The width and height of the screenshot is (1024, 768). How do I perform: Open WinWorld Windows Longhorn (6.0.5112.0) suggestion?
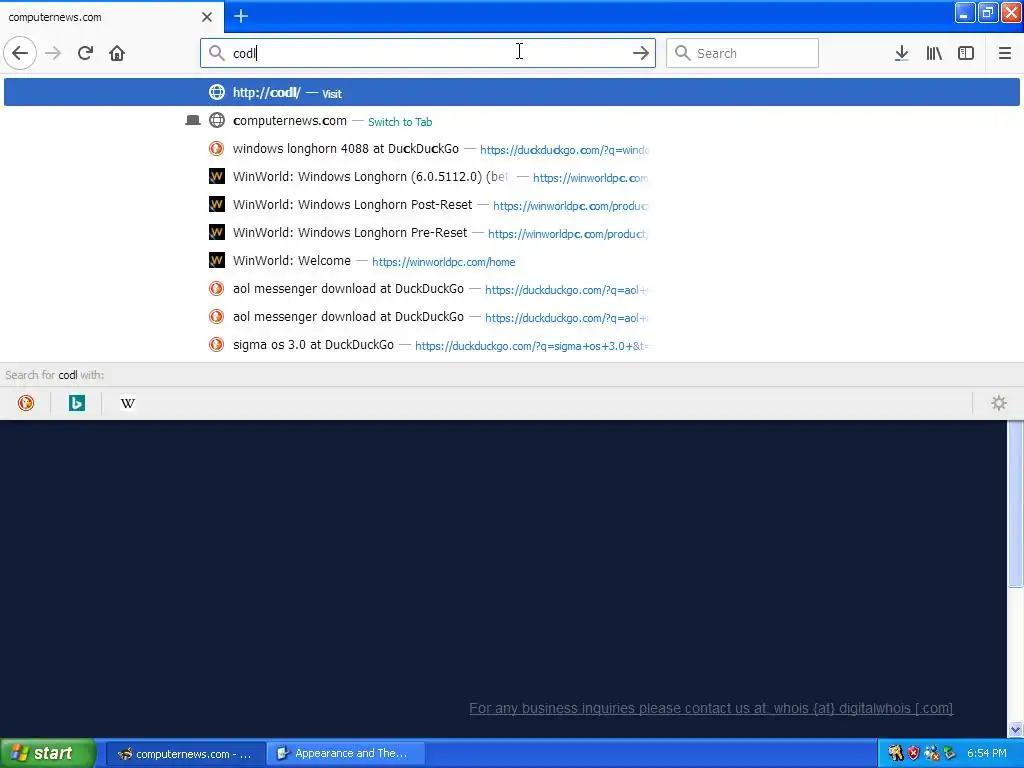[x=511, y=176]
